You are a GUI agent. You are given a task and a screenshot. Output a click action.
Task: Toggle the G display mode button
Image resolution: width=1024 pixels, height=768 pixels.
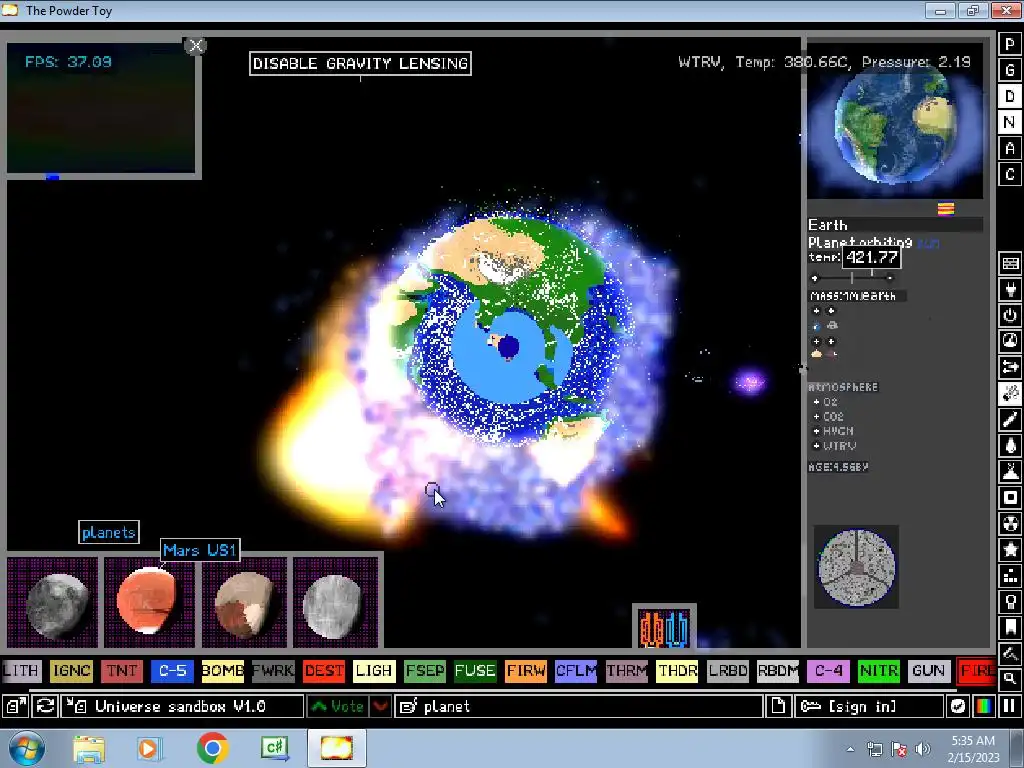click(1010, 70)
